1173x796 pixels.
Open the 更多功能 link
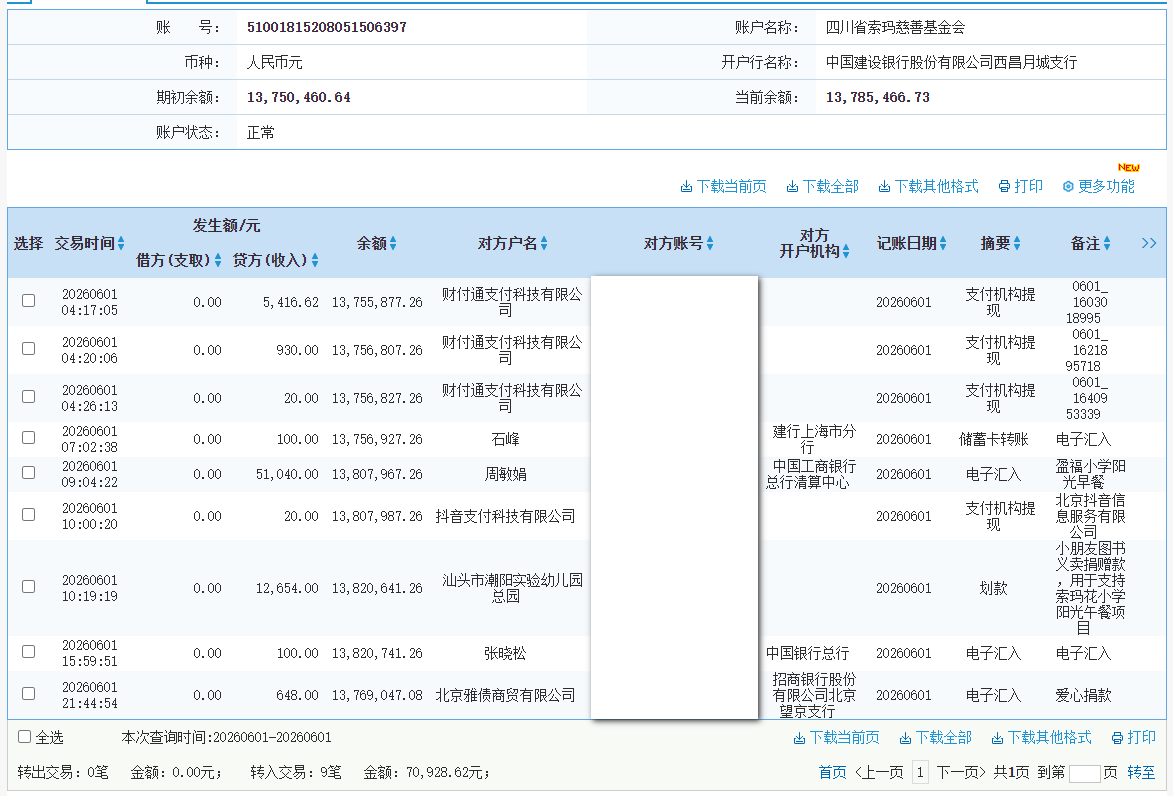click(1106, 187)
